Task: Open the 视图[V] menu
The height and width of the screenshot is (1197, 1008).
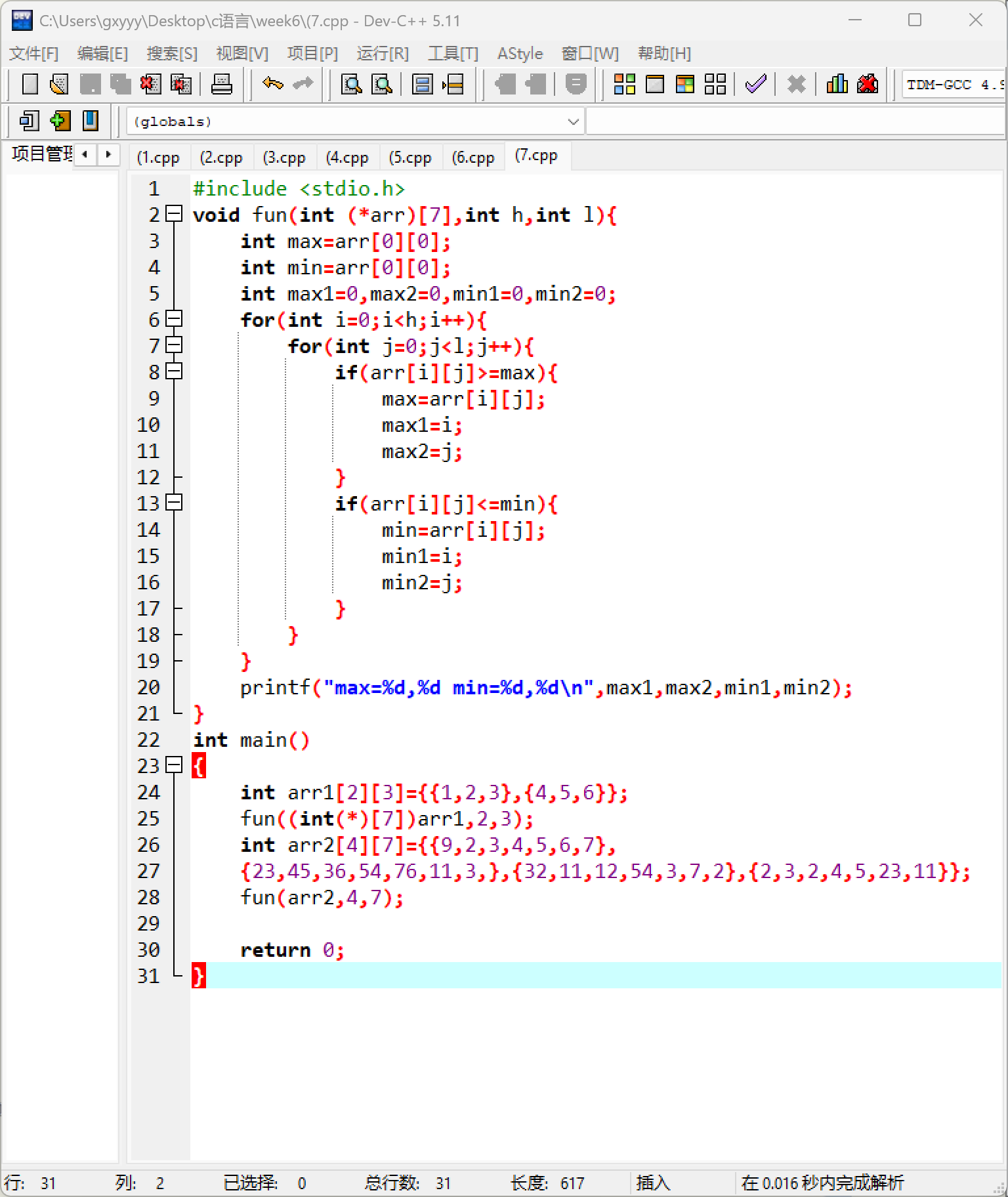Action: coord(242,53)
